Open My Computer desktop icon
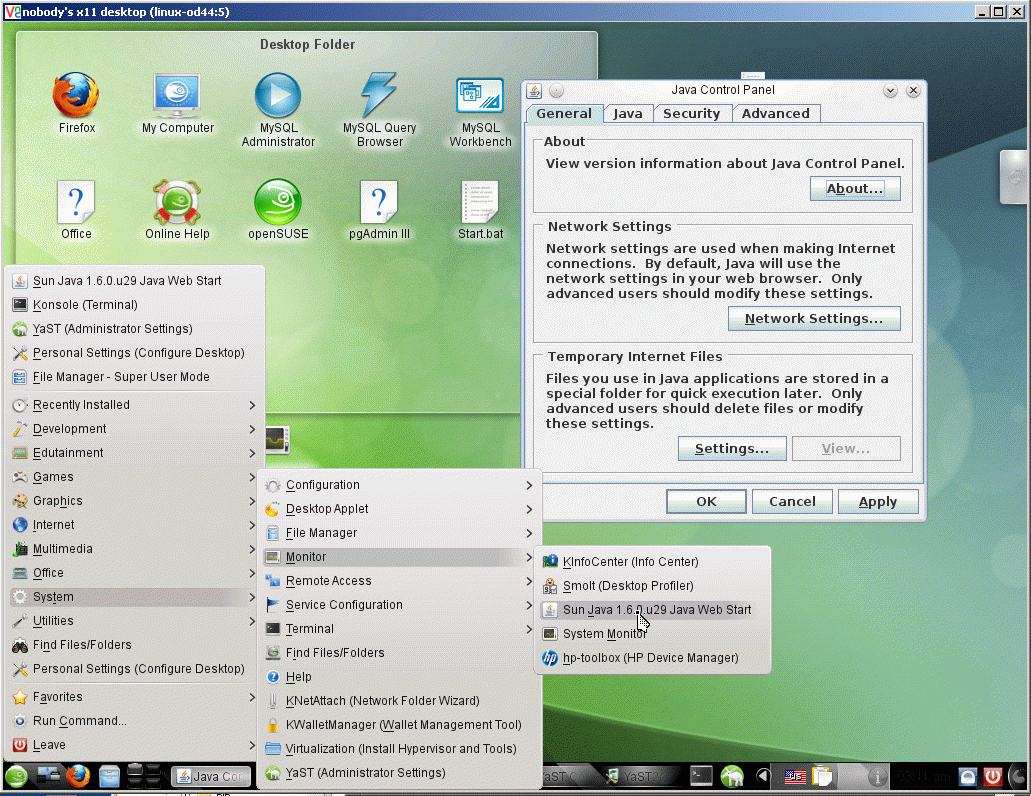Image resolution: width=1031 pixels, height=796 pixels. click(x=178, y=103)
